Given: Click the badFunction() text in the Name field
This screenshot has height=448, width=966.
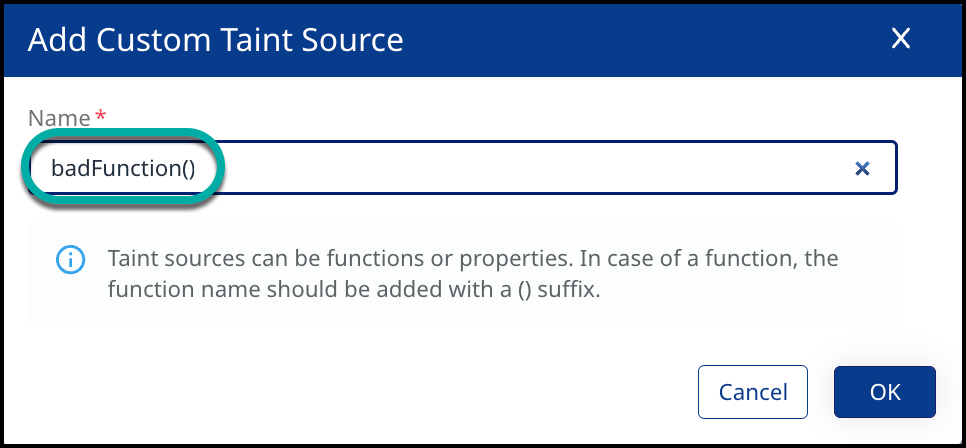Looking at the screenshot, I should coord(122,168).
